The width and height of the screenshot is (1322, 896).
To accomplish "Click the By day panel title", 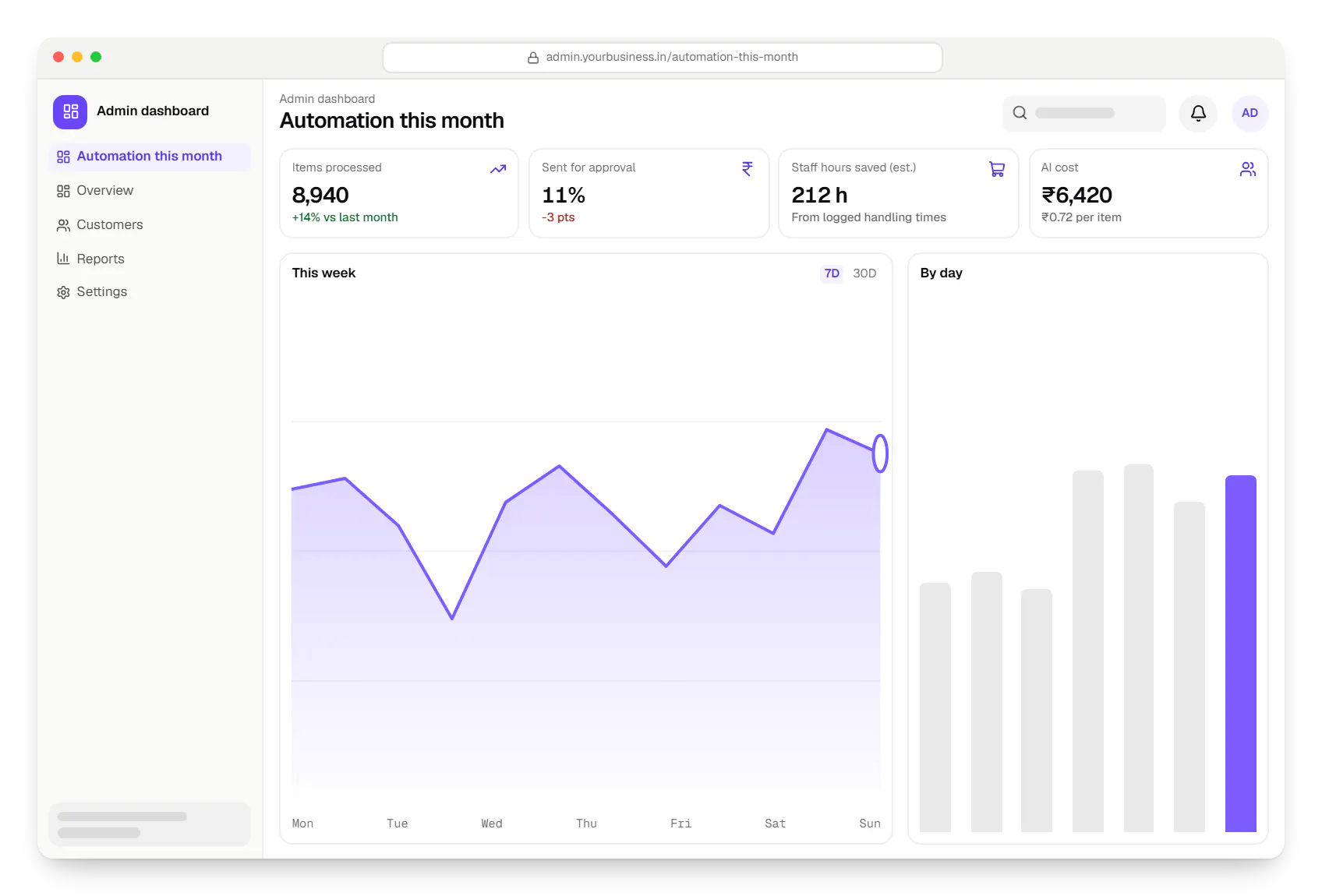I will pyautogui.click(x=941, y=273).
